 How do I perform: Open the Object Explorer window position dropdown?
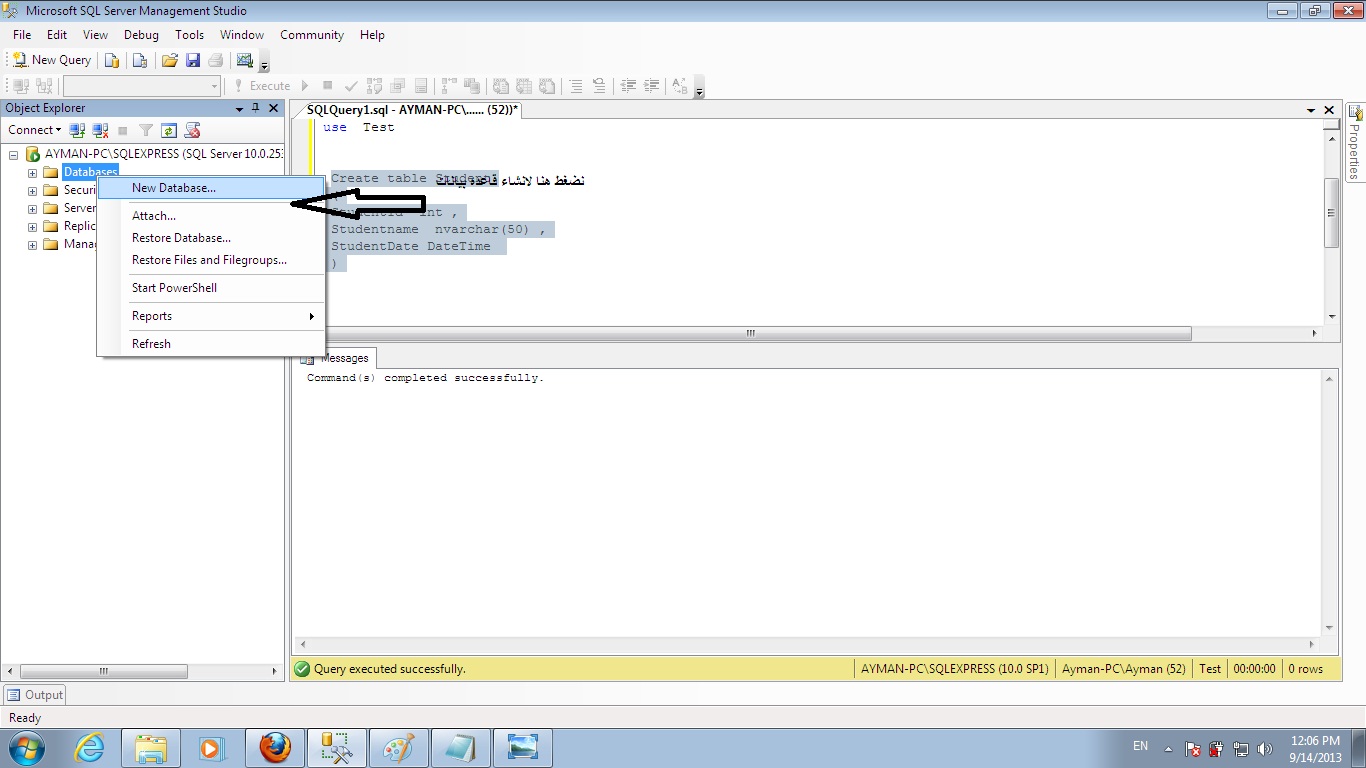(x=239, y=108)
